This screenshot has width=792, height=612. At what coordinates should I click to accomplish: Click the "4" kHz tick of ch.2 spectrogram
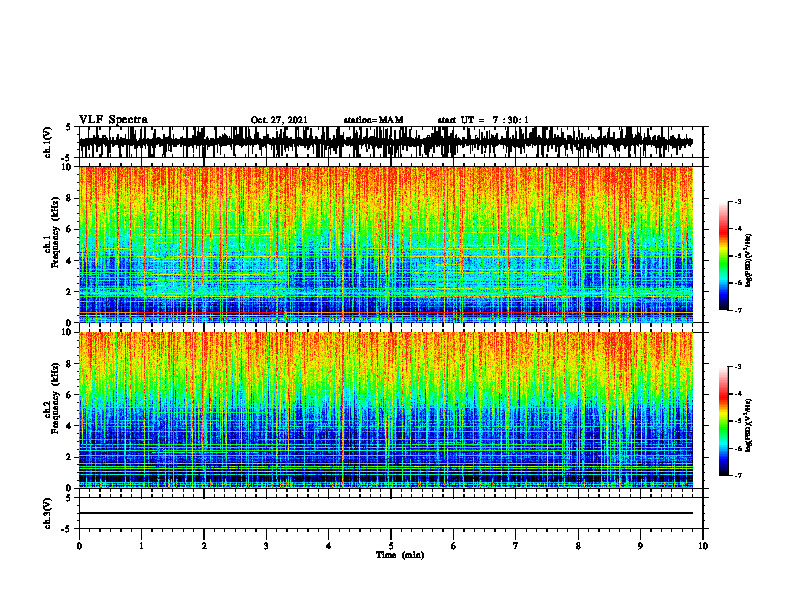pos(69,426)
